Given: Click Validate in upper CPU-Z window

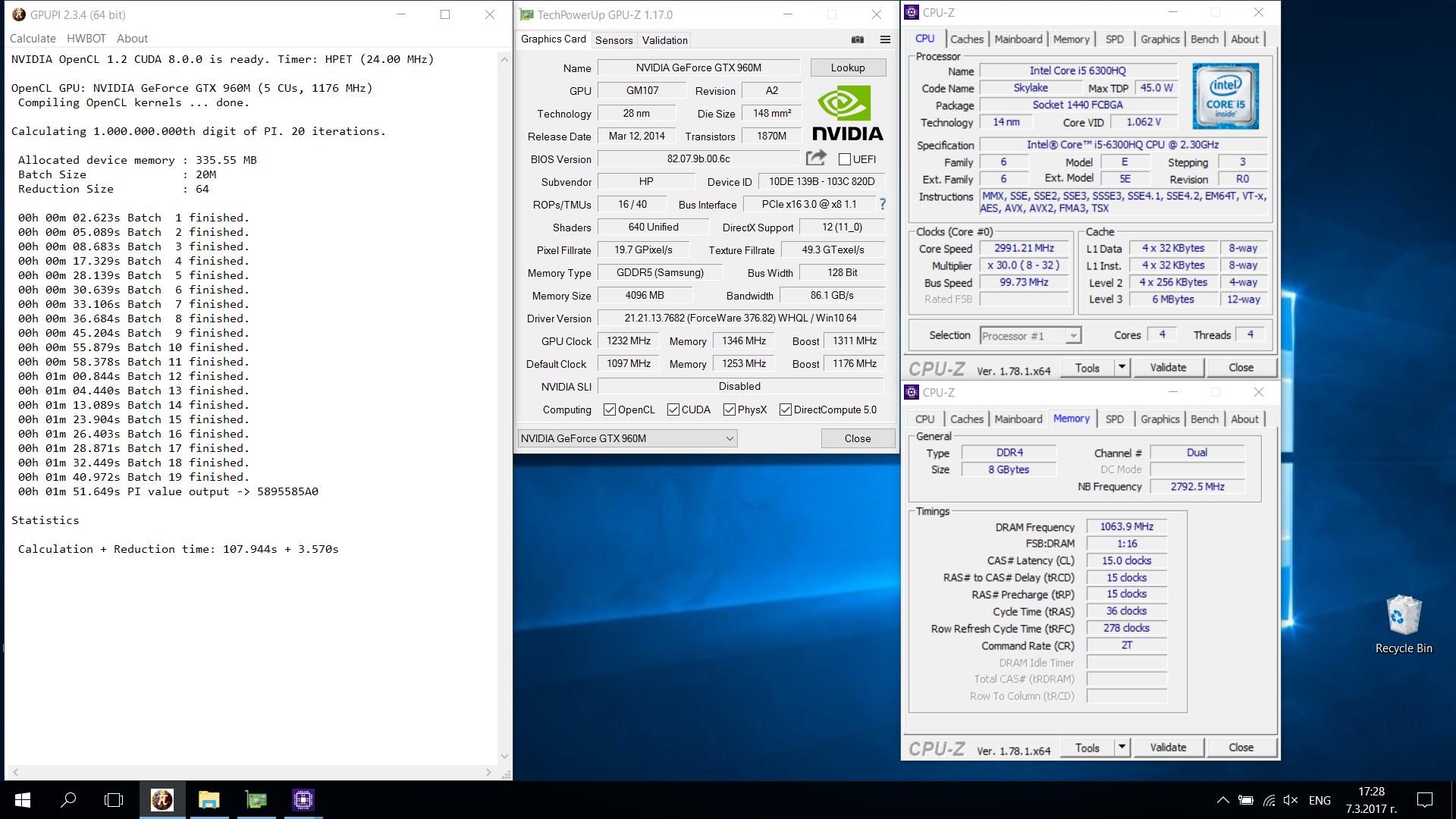Looking at the screenshot, I should coord(1168,368).
